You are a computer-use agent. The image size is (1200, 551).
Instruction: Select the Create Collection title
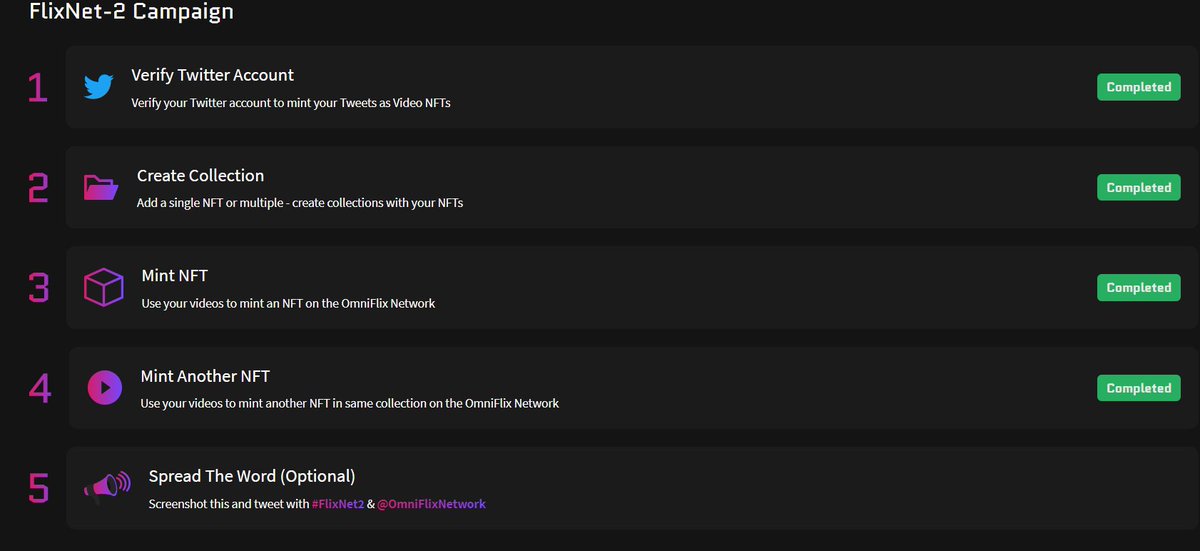coord(200,175)
